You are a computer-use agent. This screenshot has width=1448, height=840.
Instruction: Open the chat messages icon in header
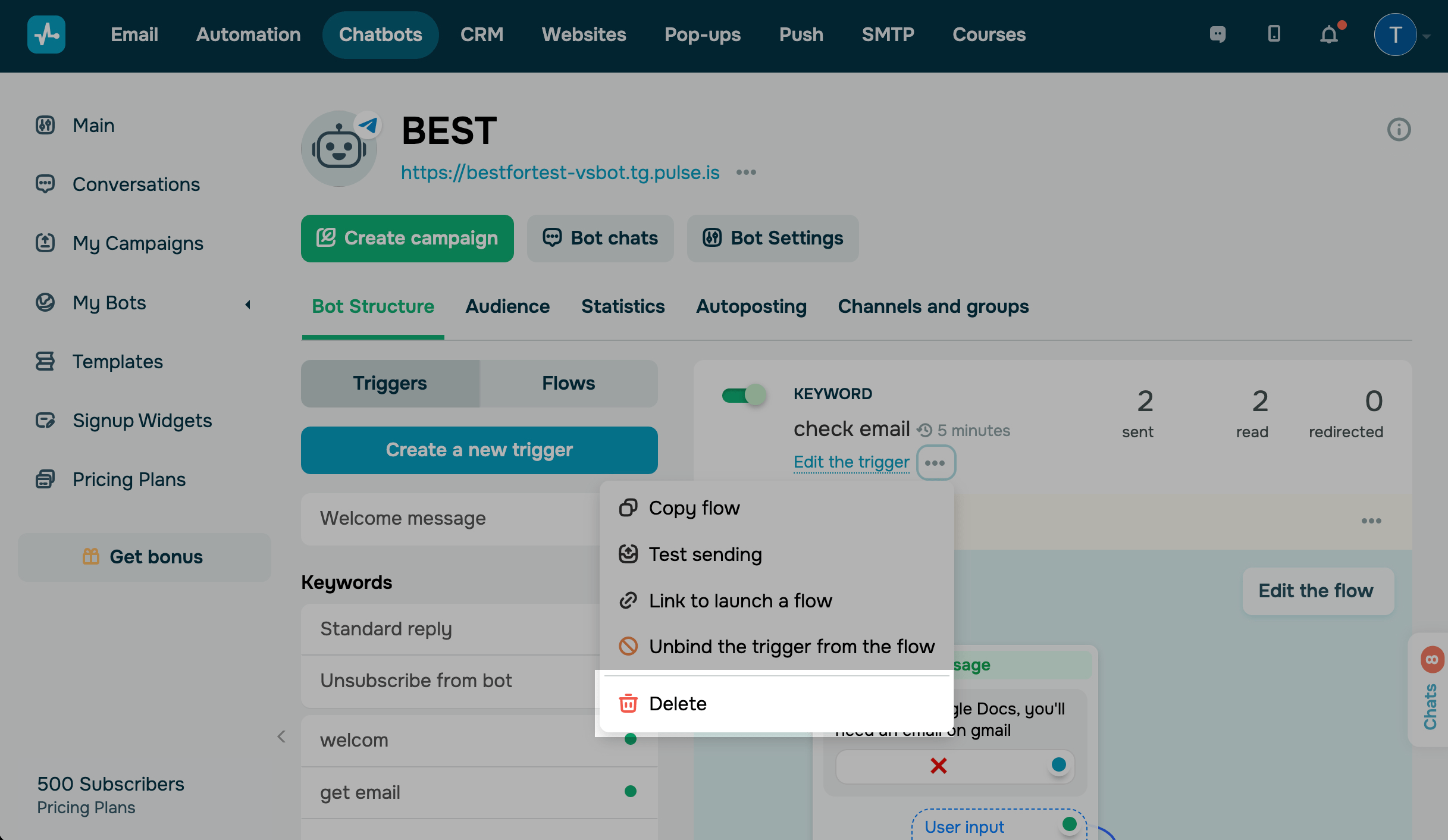[1217, 35]
